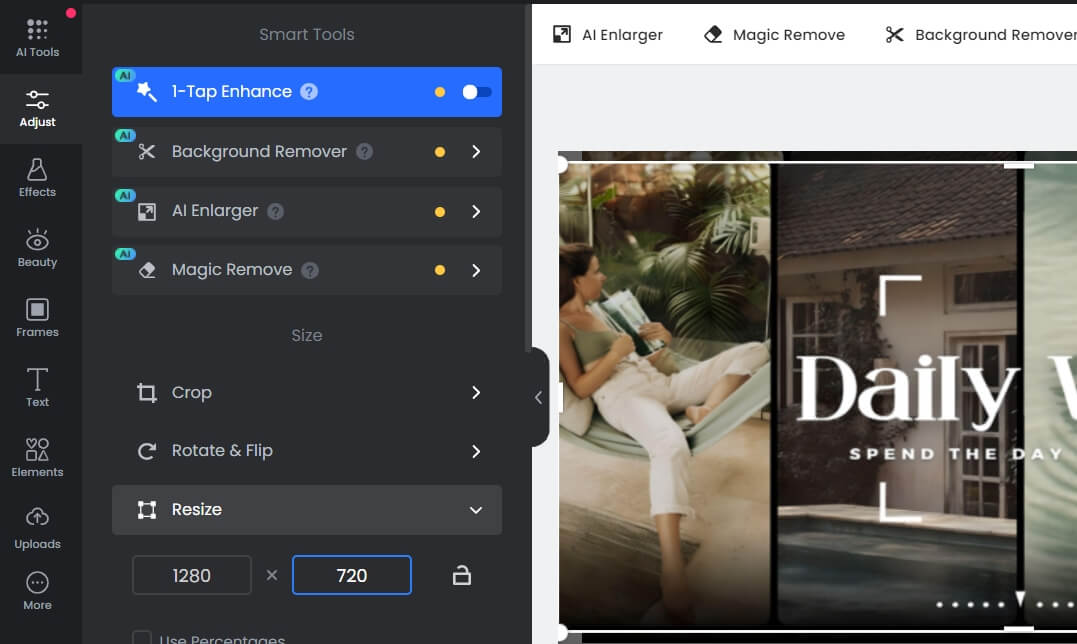The image size is (1077, 644).
Task: Expand the Rotate & Flip section
Action: click(x=306, y=451)
